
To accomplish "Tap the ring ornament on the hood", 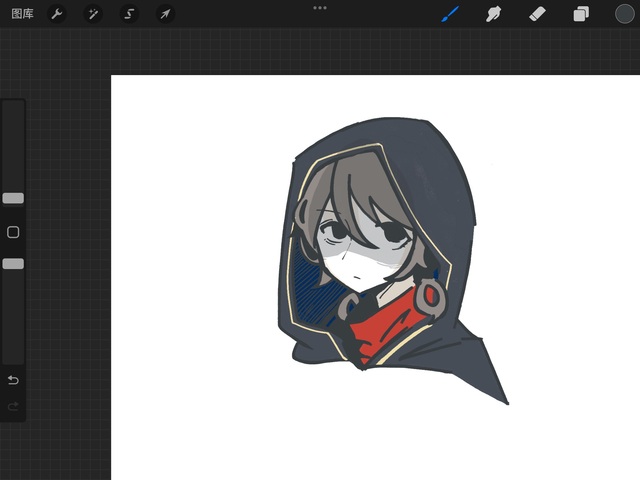I will click(x=432, y=295).
